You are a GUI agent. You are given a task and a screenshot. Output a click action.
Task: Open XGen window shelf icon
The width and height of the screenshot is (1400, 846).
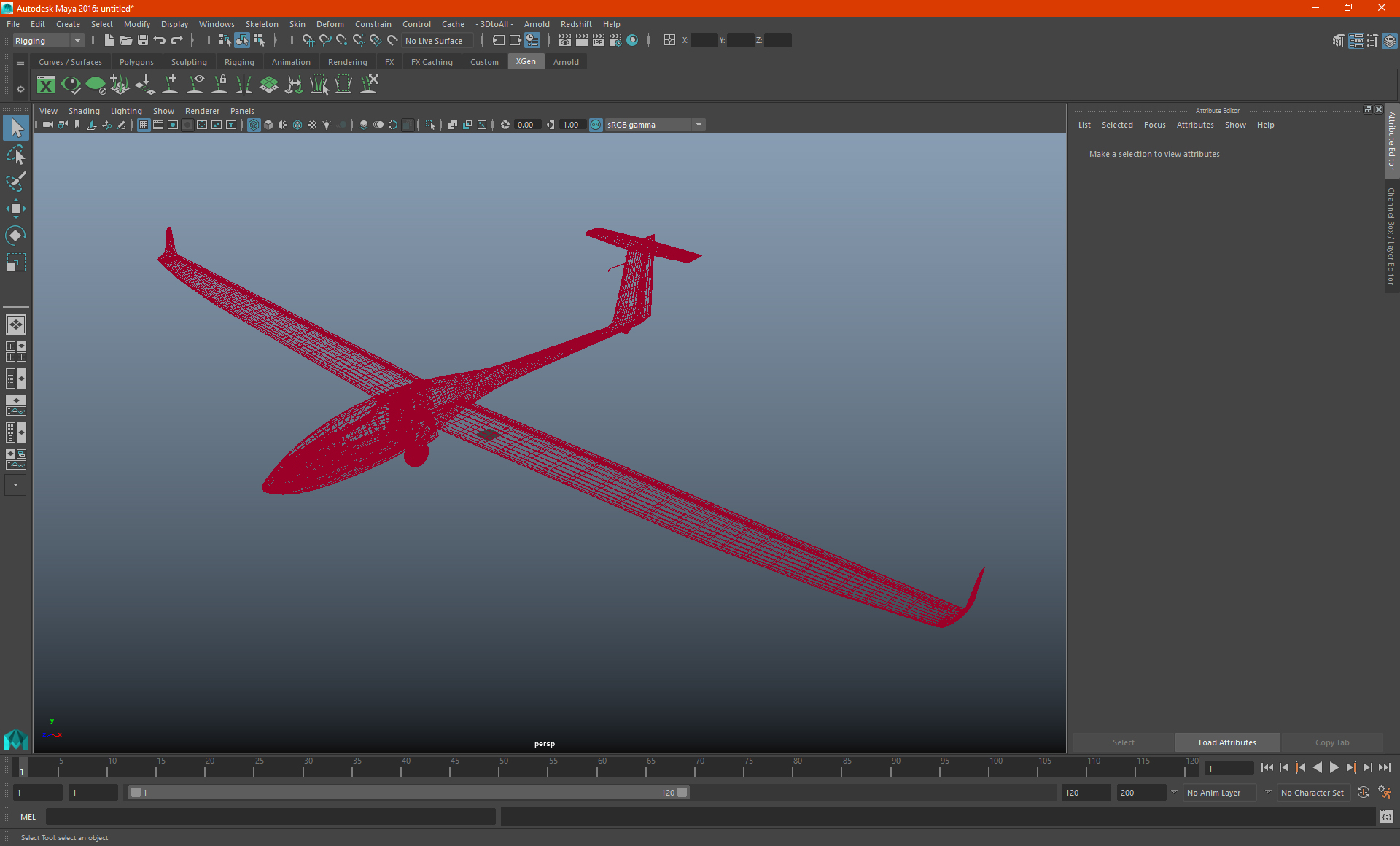(46, 85)
